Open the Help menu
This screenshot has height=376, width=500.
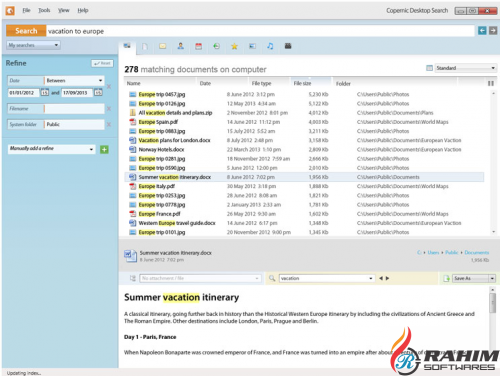coord(83,10)
